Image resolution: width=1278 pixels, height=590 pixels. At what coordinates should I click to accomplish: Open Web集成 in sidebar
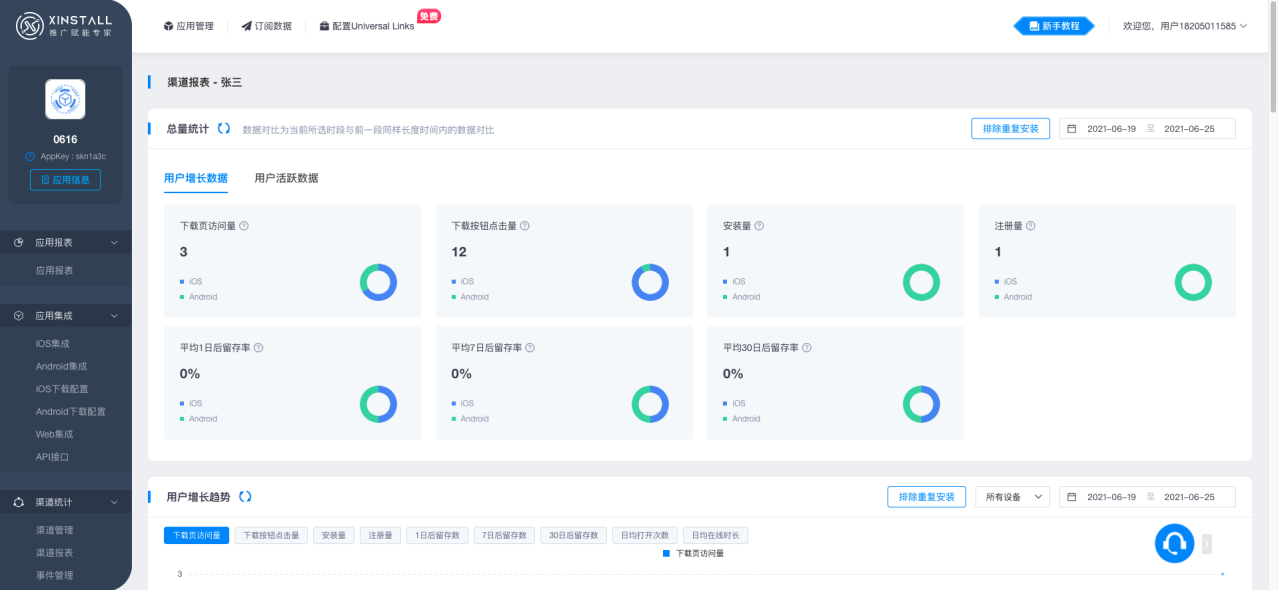tap(54, 434)
